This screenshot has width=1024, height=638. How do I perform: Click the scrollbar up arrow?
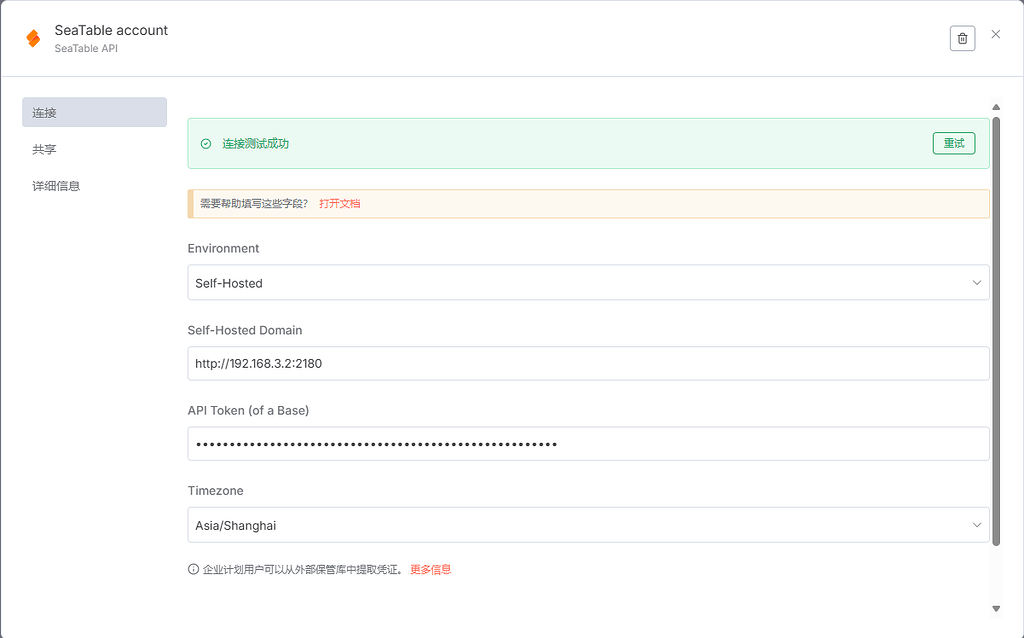996,107
